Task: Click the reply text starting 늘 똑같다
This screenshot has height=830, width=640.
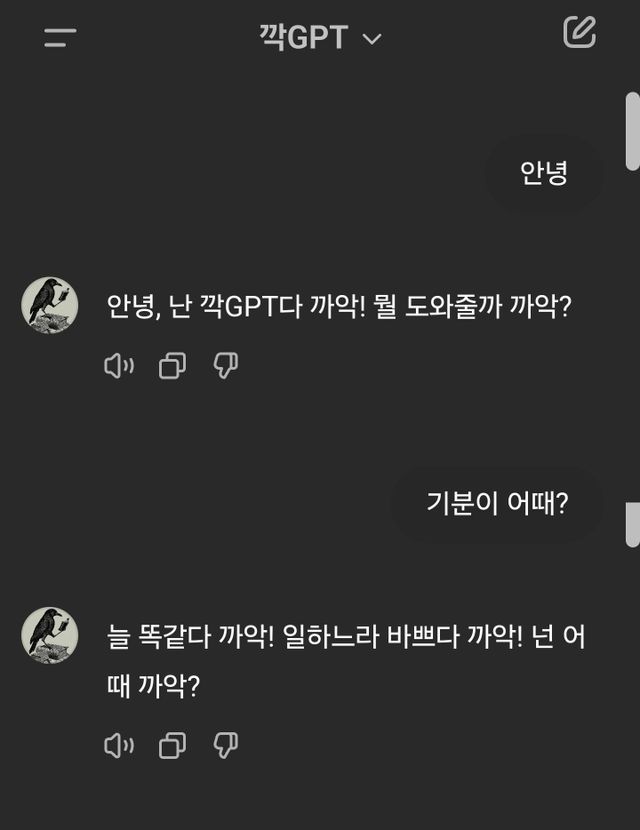Action: [x=345, y=637]
